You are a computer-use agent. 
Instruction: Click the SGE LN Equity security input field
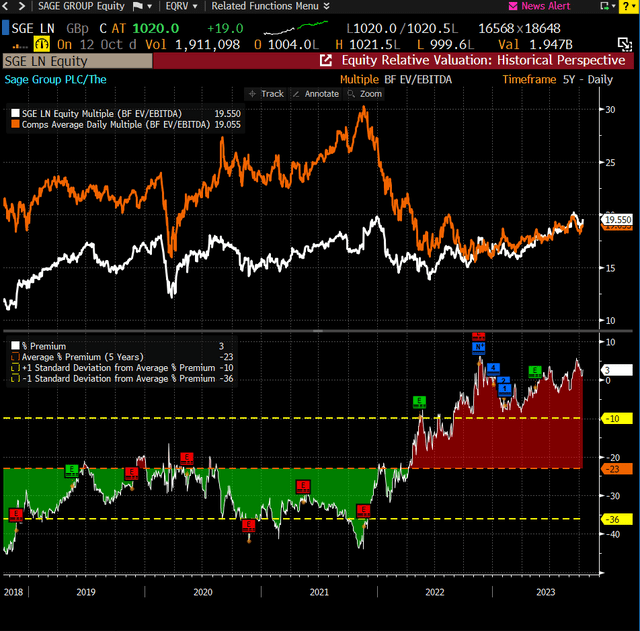(76, 61)
